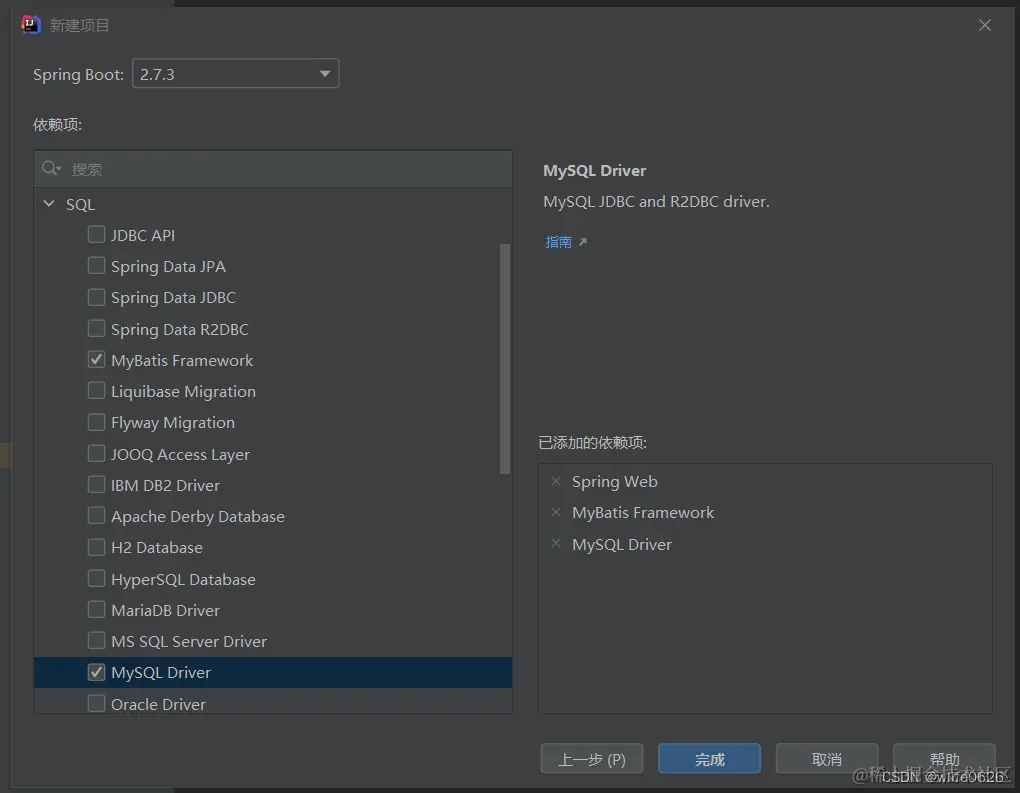1020x793 pixels.
Task: Enable the JDBC API checkbox
Action: [x=96, y=234]
